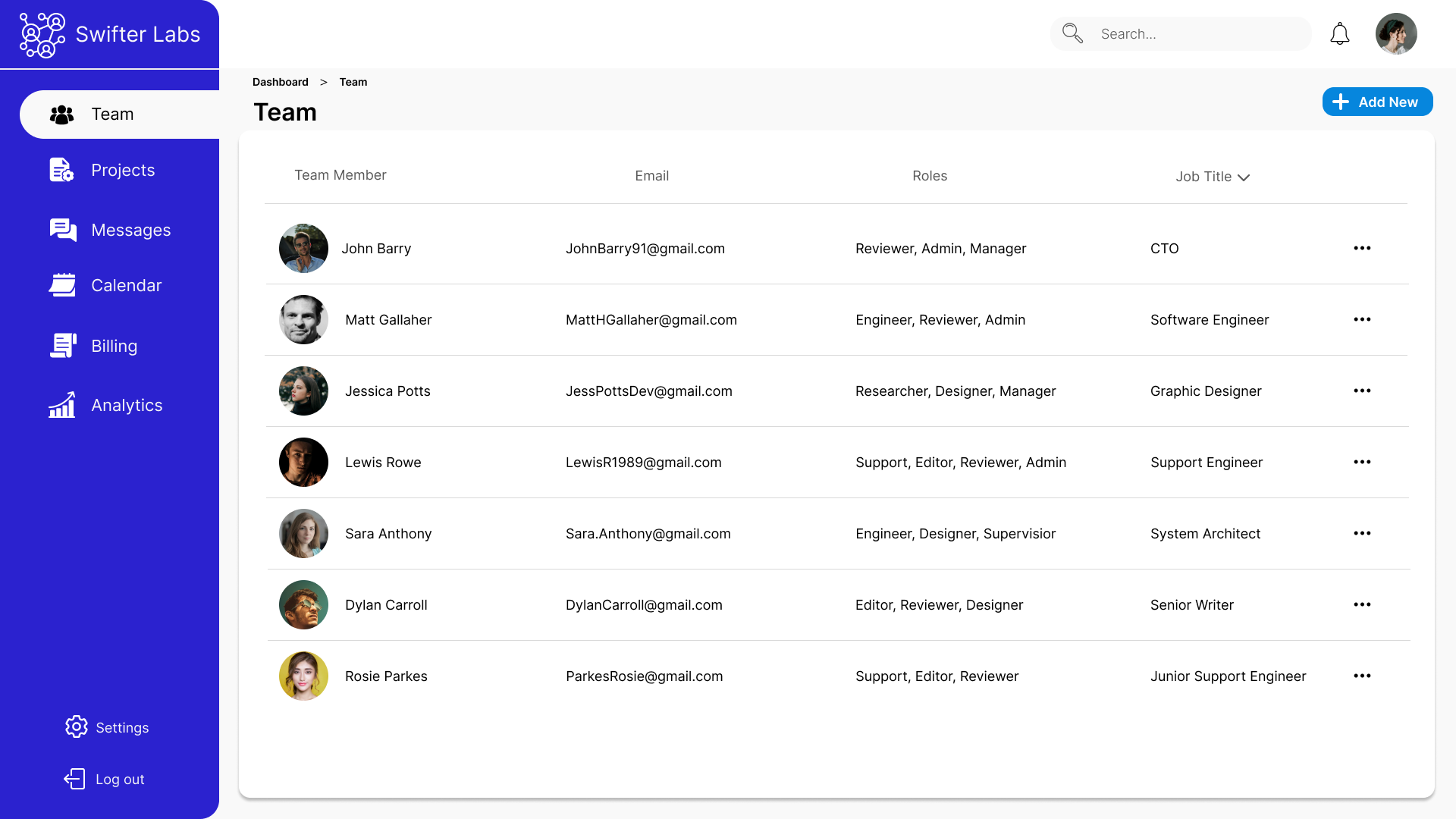Click the Swifter Labs logo

point(42,35)
